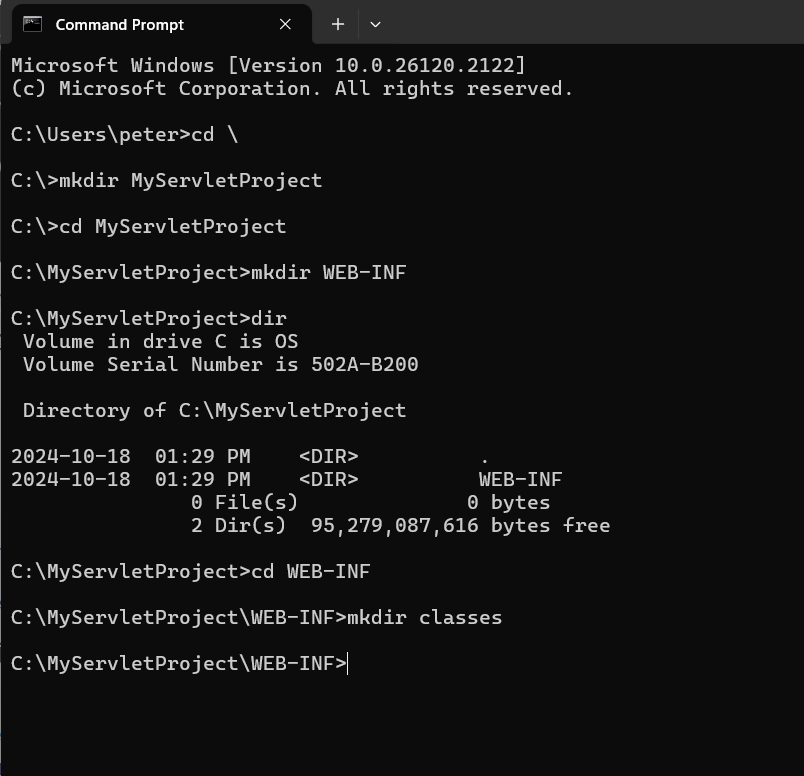Image resolution: width=804 pixels, height=776 pixels.
Task: Close the Command Prompt tab
Action: pos(285,24)
